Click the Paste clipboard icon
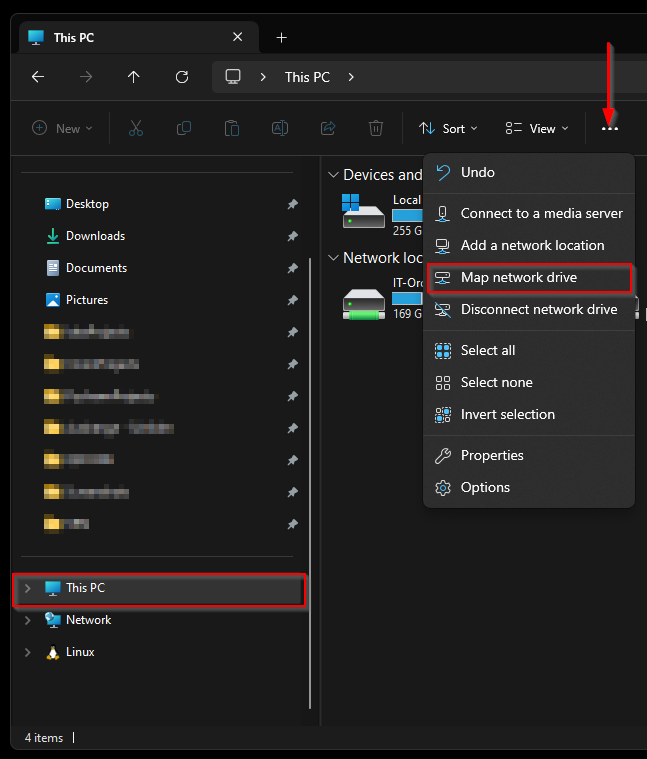 232,128
